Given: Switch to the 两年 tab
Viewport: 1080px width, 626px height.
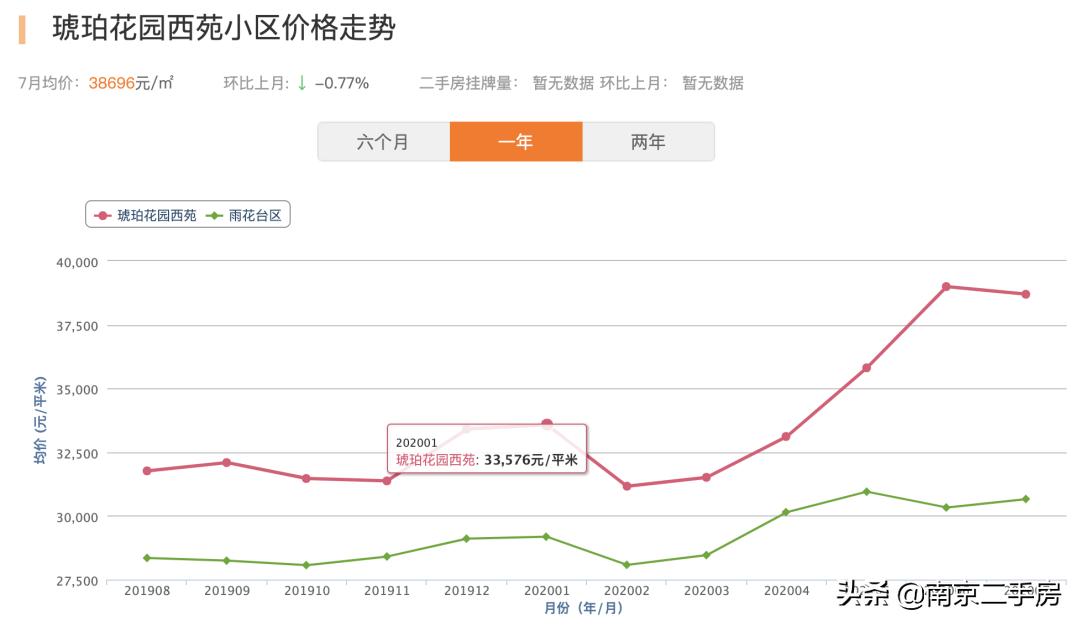Looking at the screenshot, I should tap(649, 141).
